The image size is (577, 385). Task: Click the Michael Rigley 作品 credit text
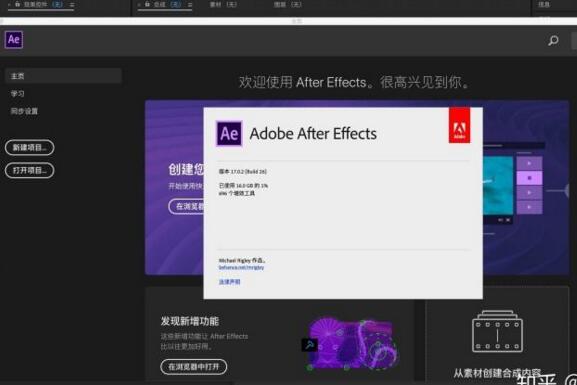[242, 260]
